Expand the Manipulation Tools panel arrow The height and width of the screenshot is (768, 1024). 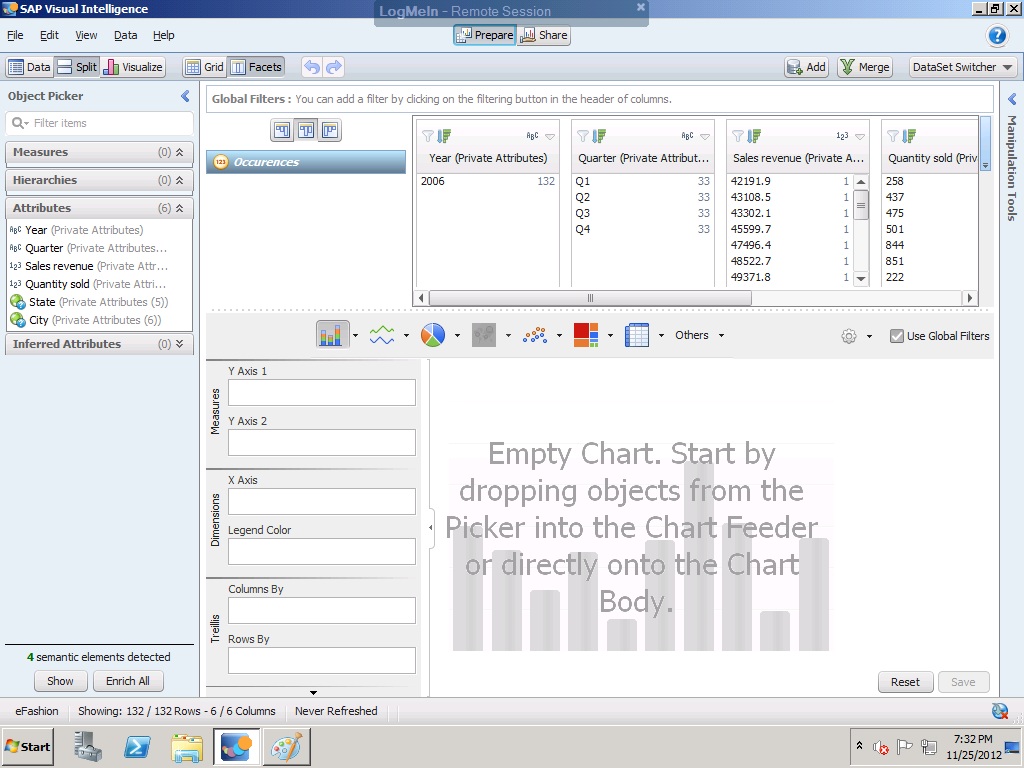tap(1012, 99)
